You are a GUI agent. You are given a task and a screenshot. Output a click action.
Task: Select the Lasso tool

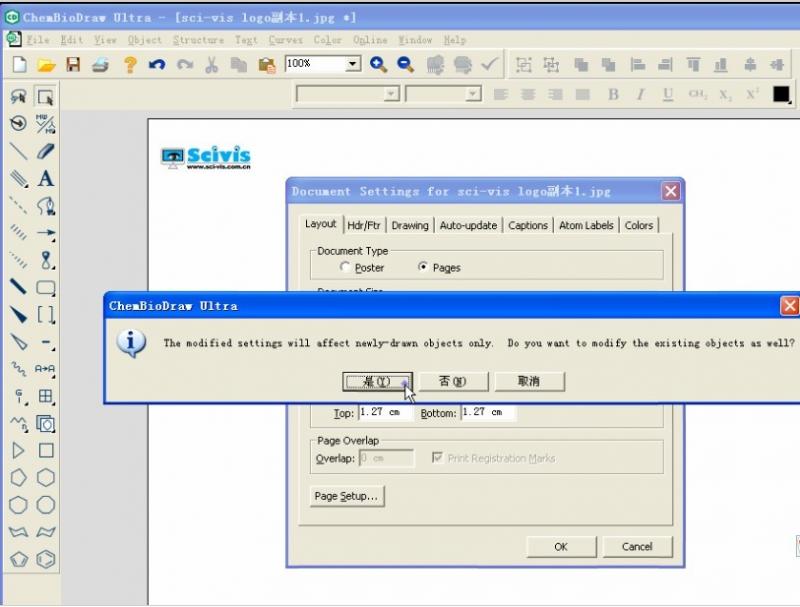click(18, 96)
